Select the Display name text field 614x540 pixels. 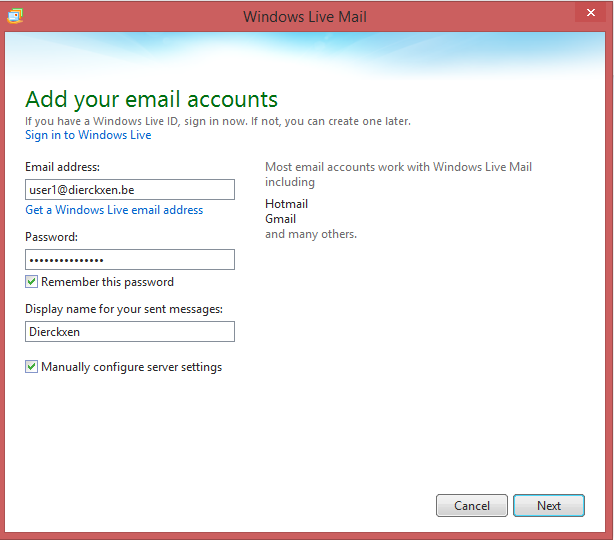(x=130, y=331)
